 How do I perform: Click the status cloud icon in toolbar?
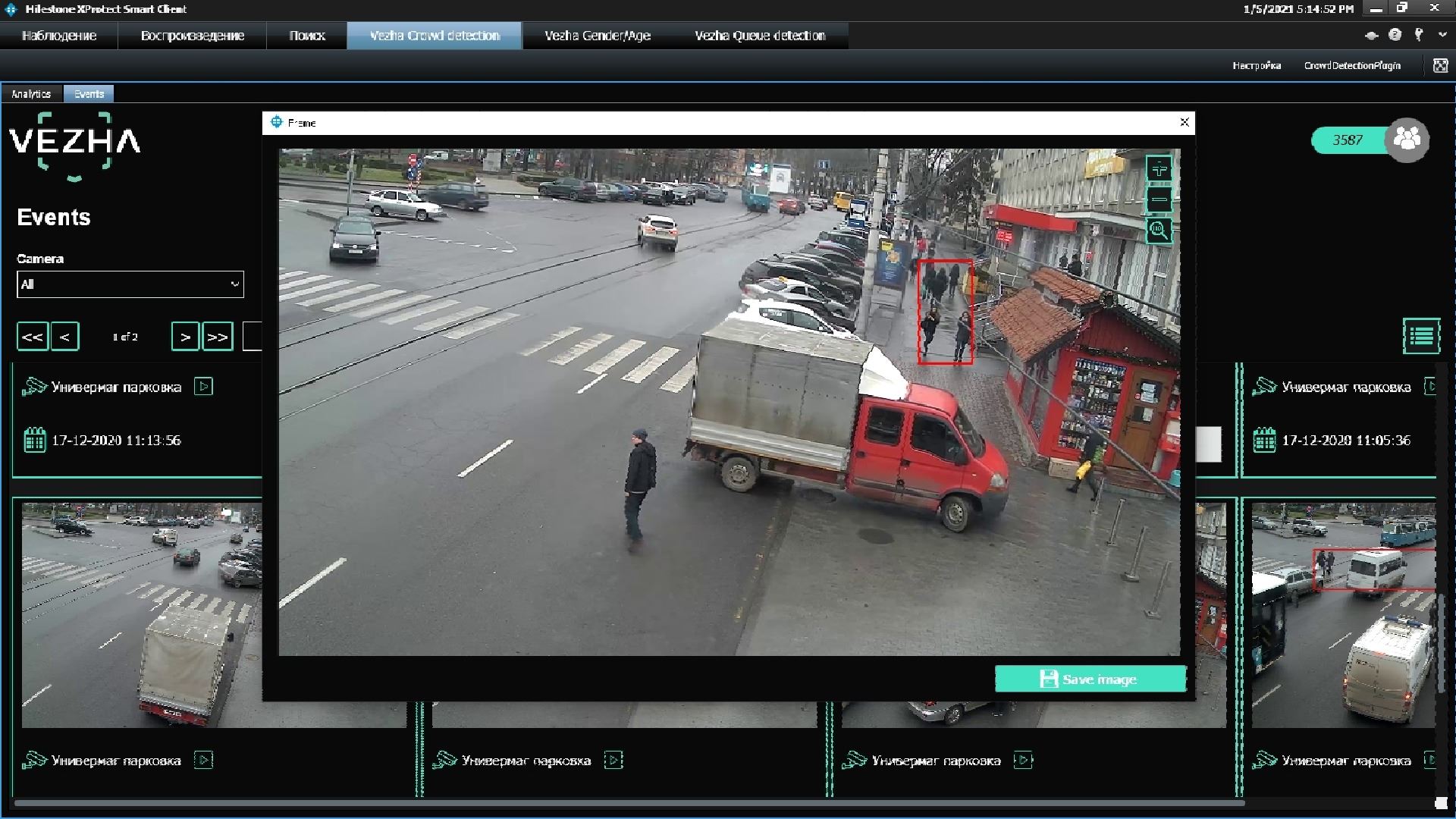(1371, 35)
